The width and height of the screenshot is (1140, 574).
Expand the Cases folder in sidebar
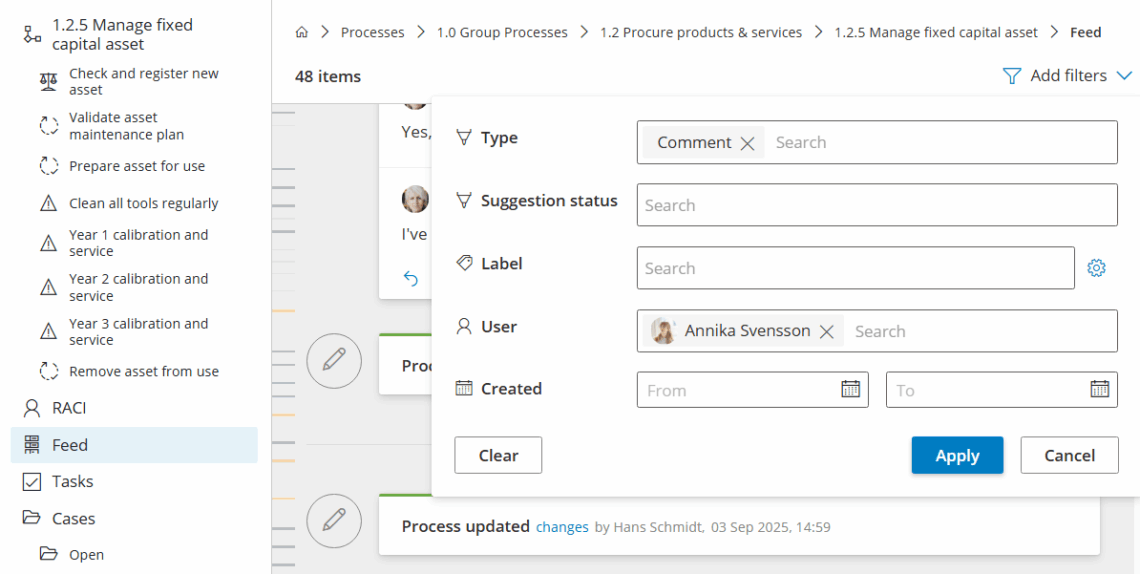point(73,519)
